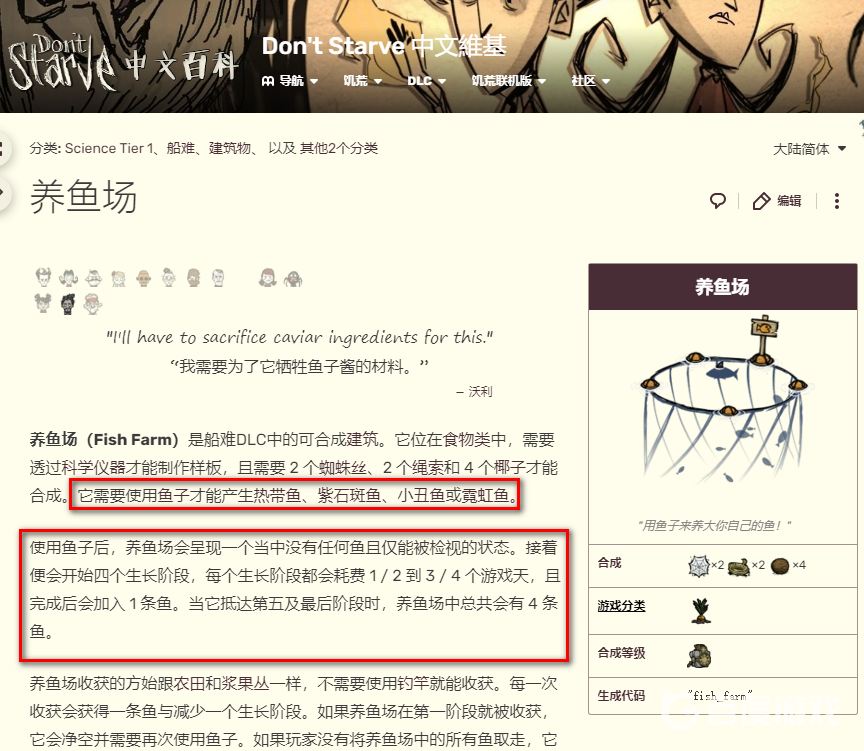Click the 其他2个分类 more categories link
The width and height of the screenshot is (864, 751).
coord(338,148)
